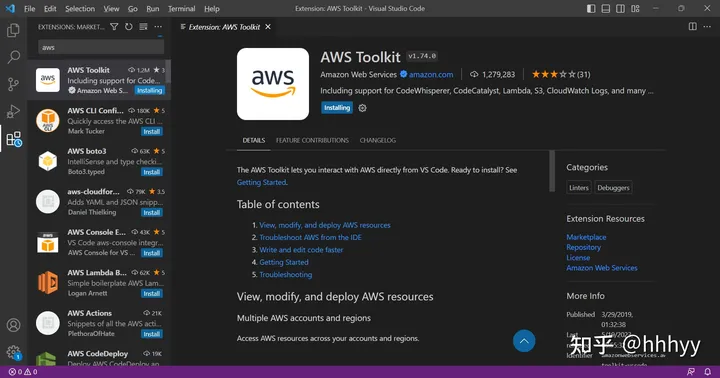Open the editor more actions ellipsis menu
Screen dimensions: 720x378
click(x=707, y=27)
